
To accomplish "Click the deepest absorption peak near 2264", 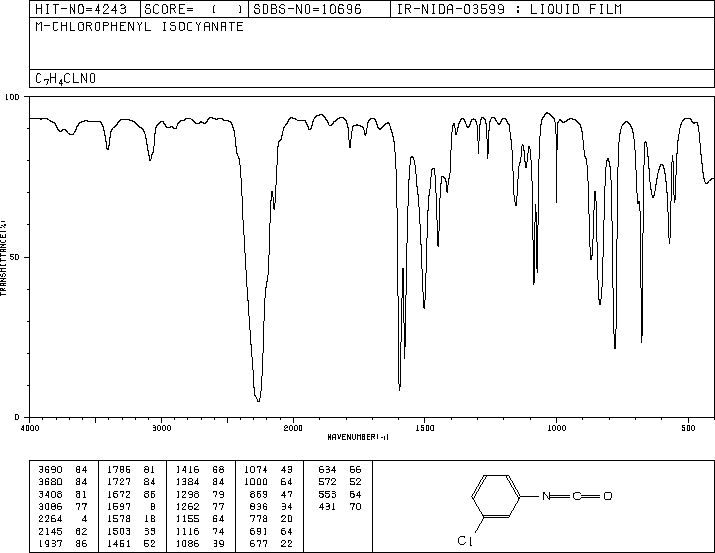I will coord(258,400).
